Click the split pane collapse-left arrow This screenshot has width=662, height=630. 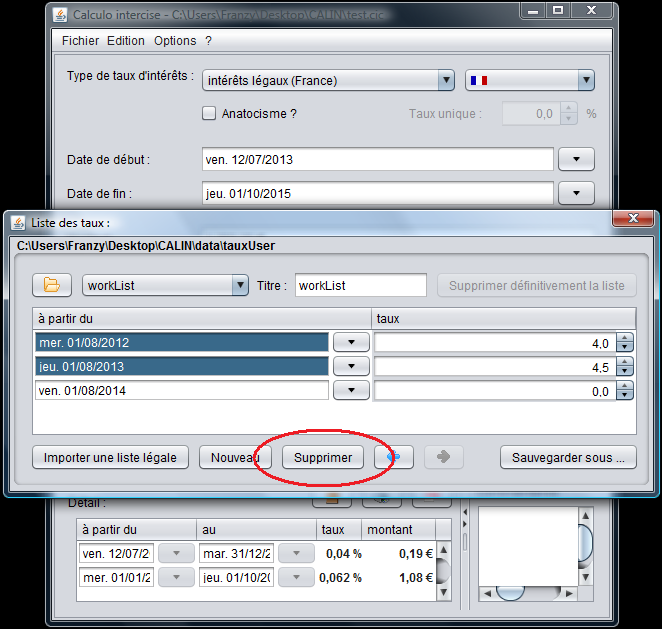465,512
